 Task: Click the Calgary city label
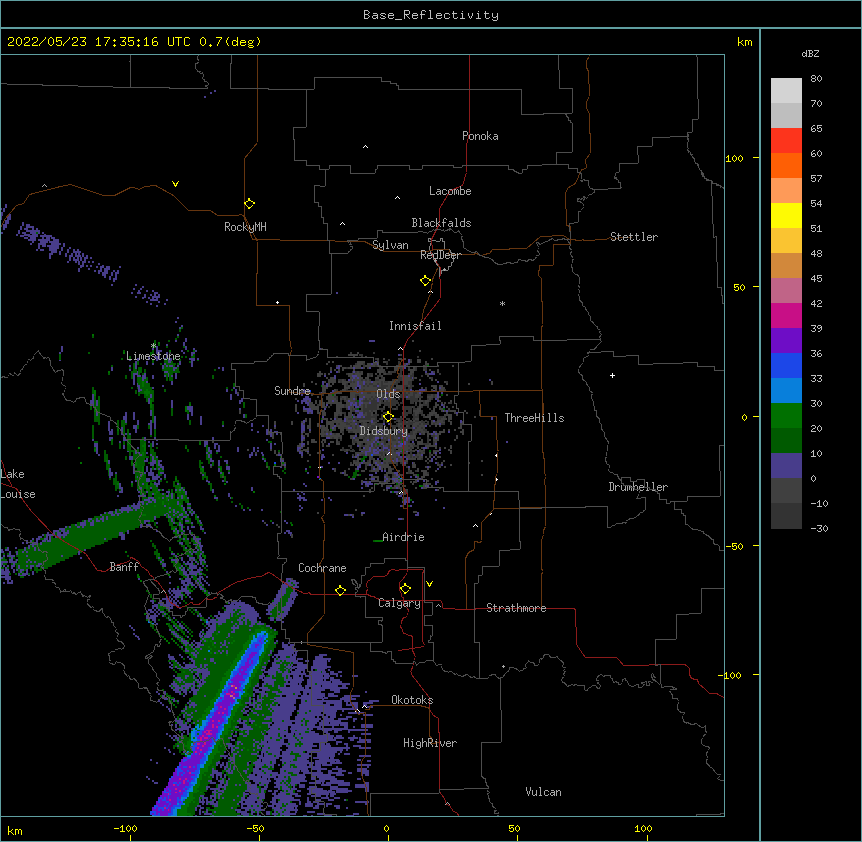tap(399, 603)
